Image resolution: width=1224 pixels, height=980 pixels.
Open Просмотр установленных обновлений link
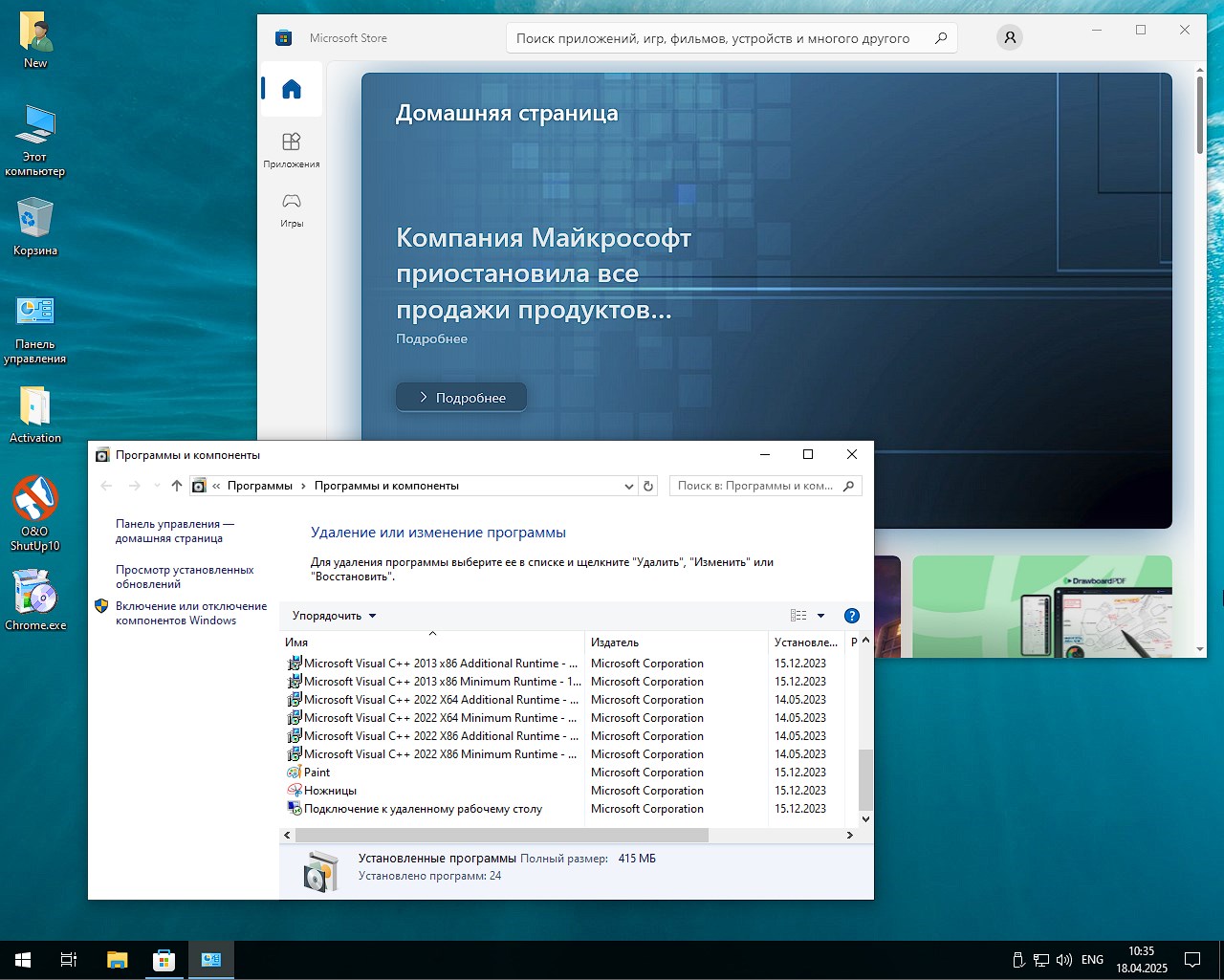tap(185, 577)
